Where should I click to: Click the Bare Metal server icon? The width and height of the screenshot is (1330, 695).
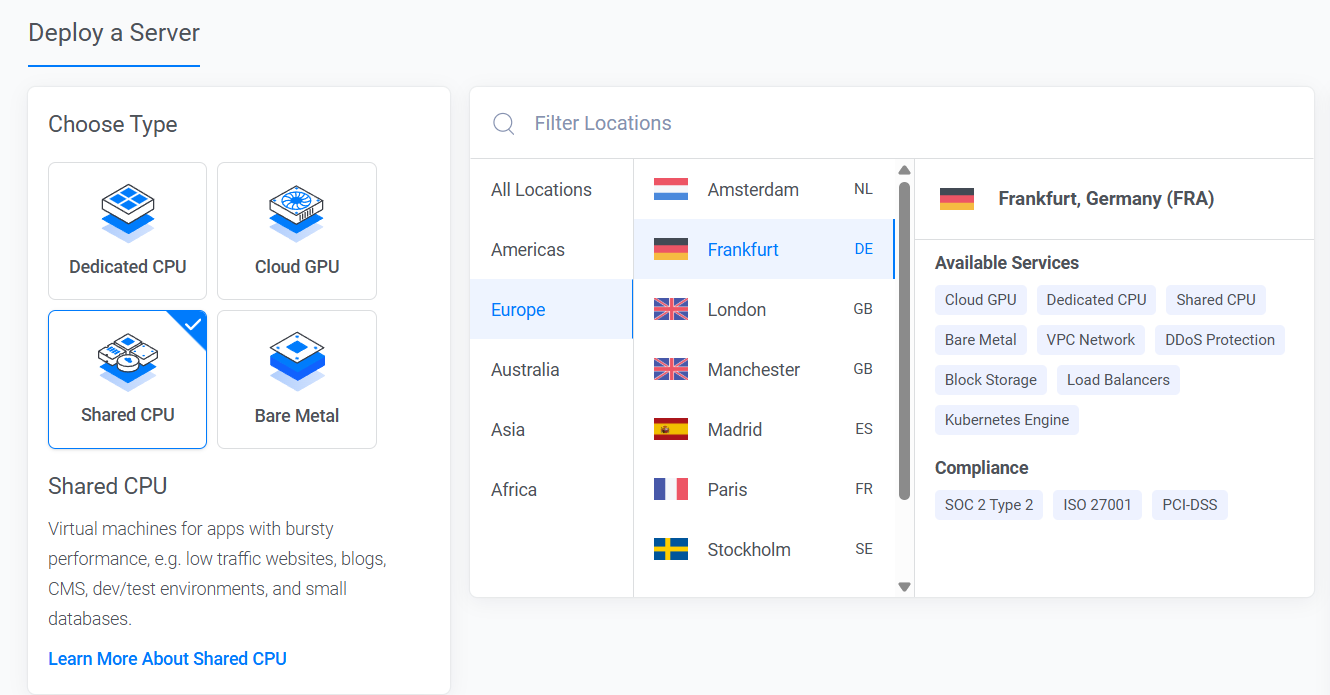pos(297,361)
